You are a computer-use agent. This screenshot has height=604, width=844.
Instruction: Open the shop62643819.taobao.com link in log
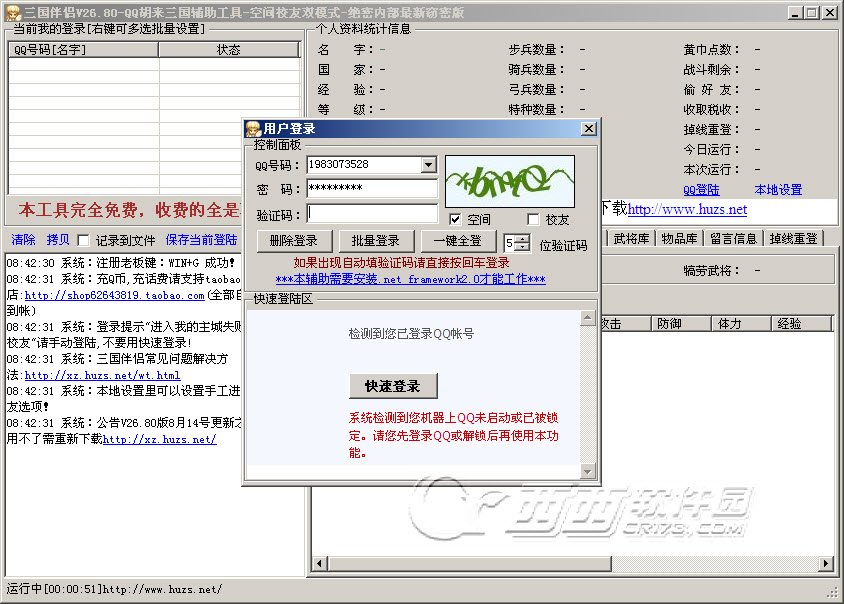115,295
